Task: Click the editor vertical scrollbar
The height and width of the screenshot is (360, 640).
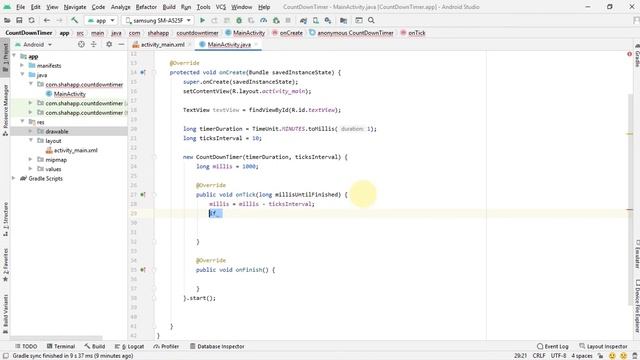Action: 630,200
